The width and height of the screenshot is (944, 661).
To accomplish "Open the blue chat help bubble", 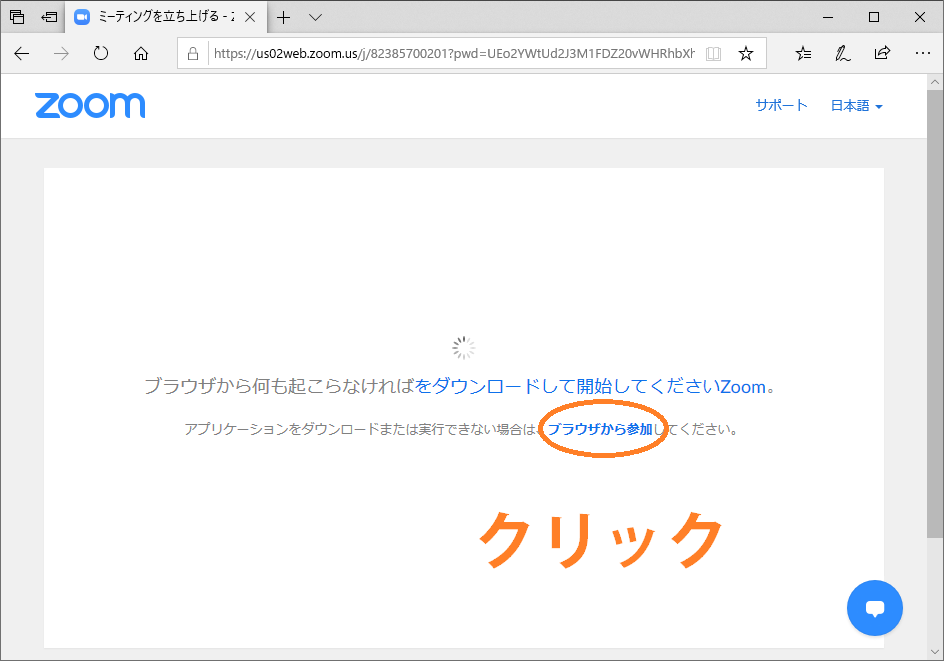I will (x=874, y=608).
